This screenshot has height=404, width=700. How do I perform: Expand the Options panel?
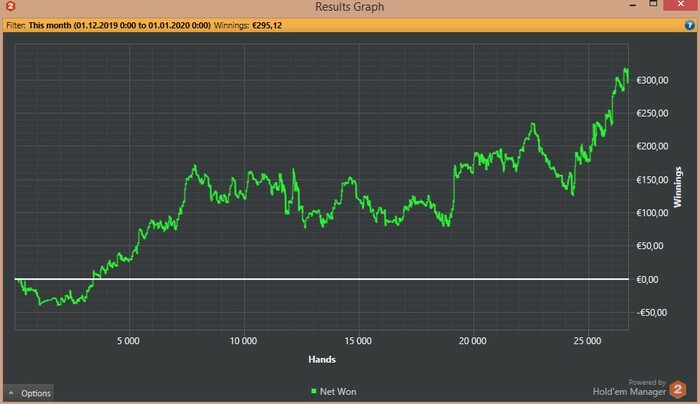[29, 393]
